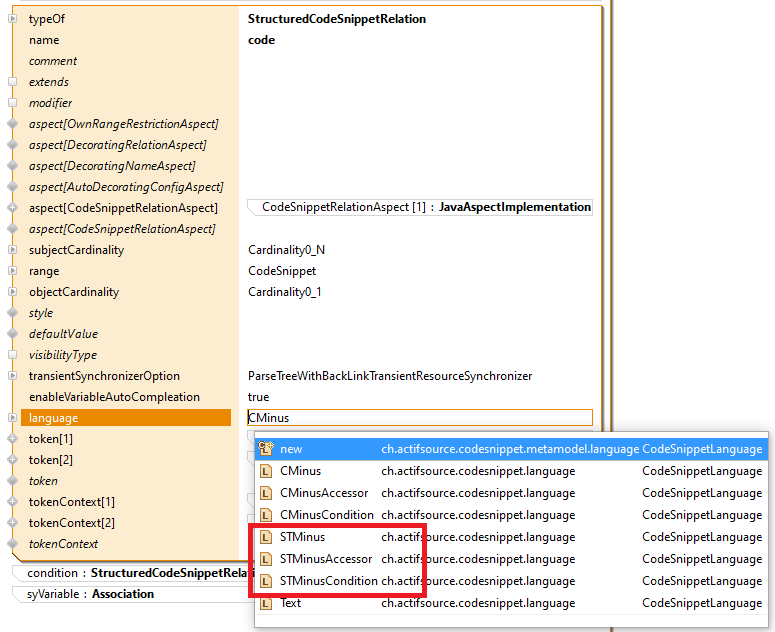Toggle the square box beside modifier
775x632 pixels.
13,103
